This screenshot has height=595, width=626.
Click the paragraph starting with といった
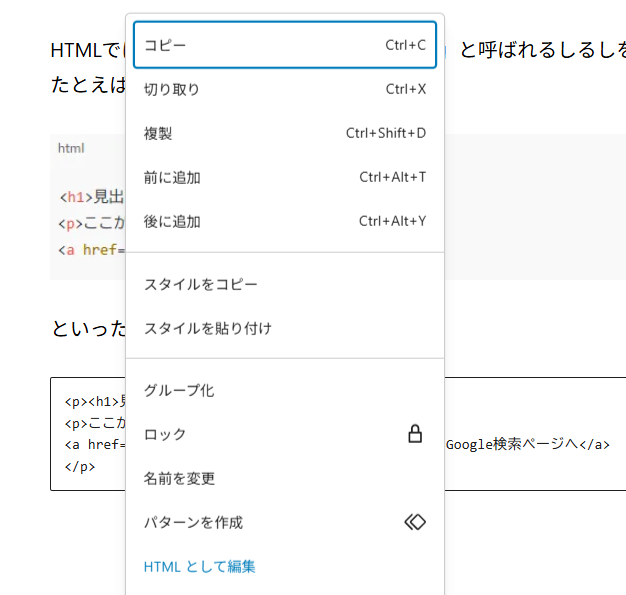click(87, 329)
